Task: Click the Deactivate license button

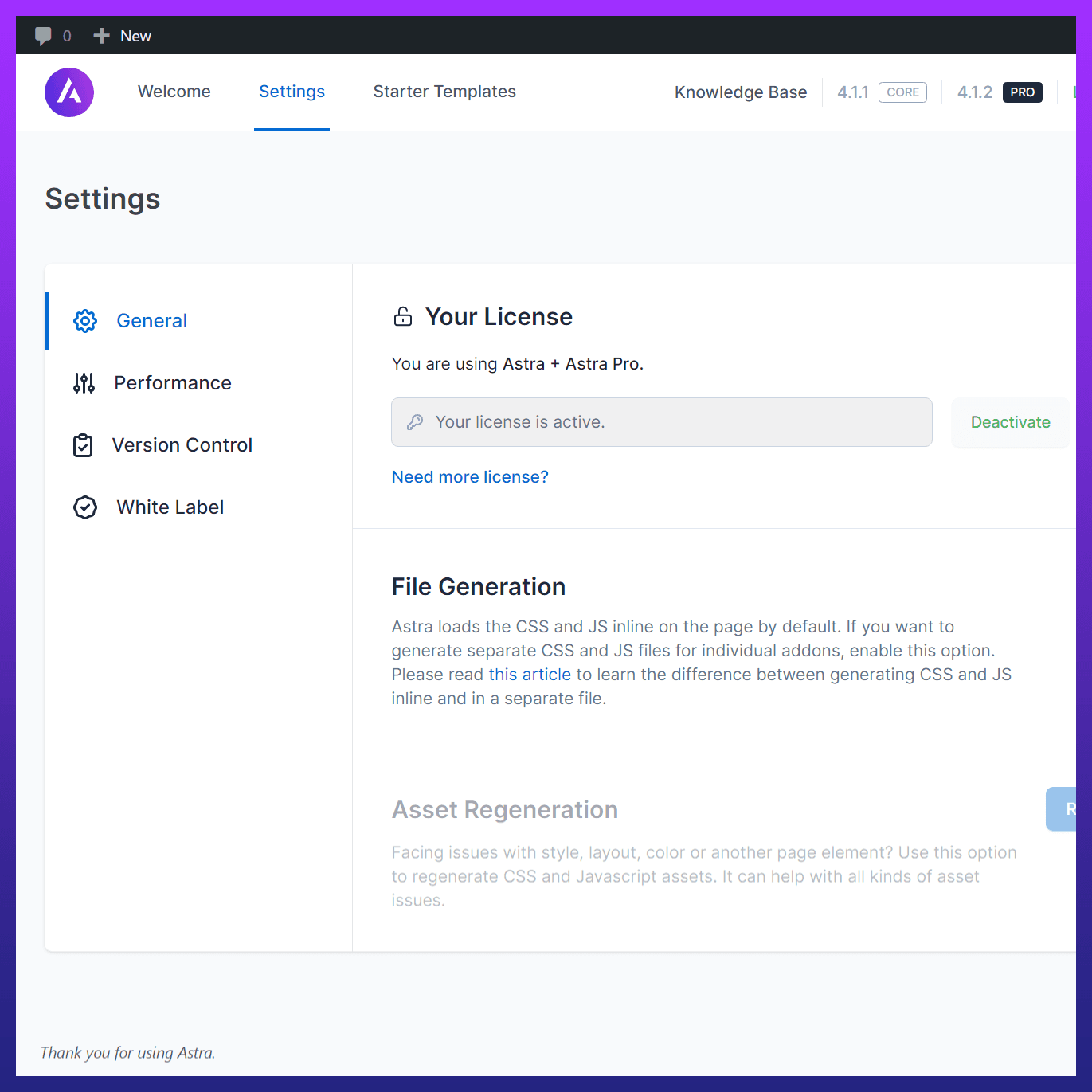Action: pos(1010,422)
